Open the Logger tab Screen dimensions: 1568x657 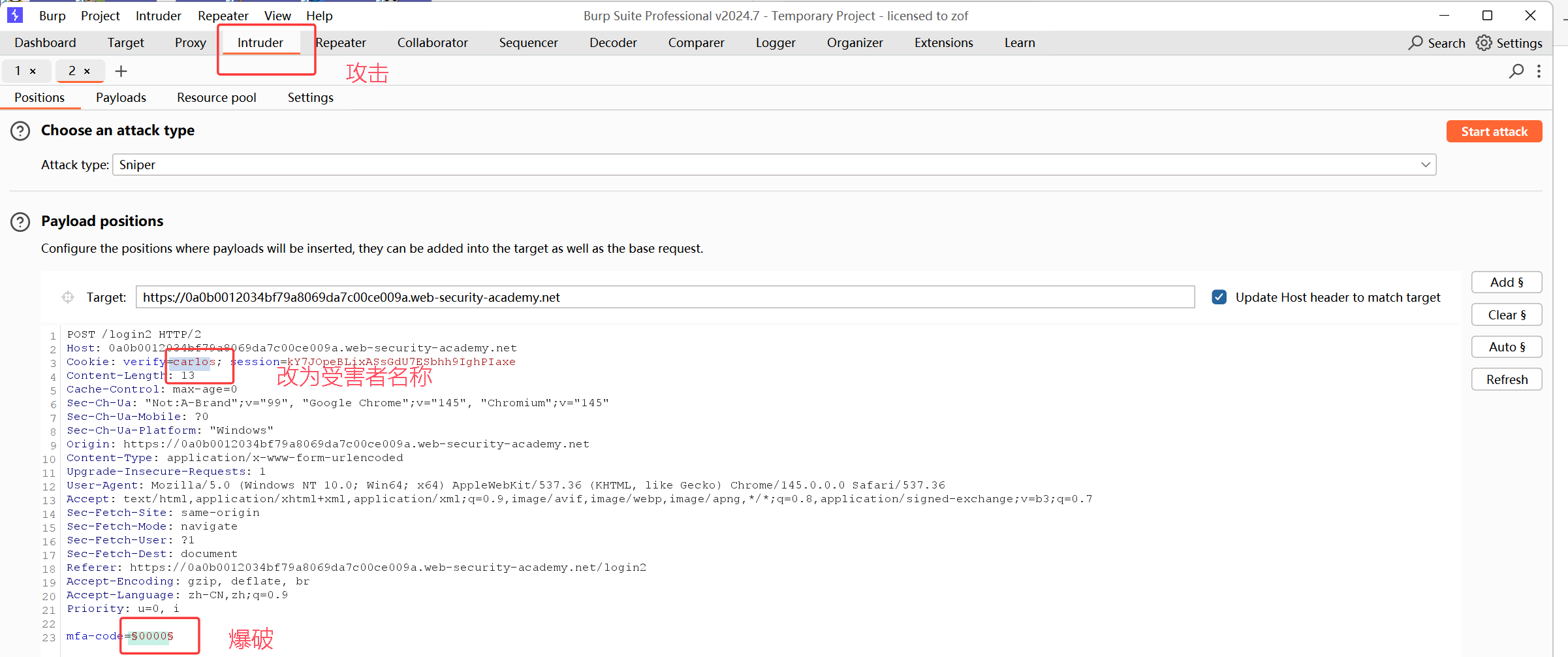[776, 43]
